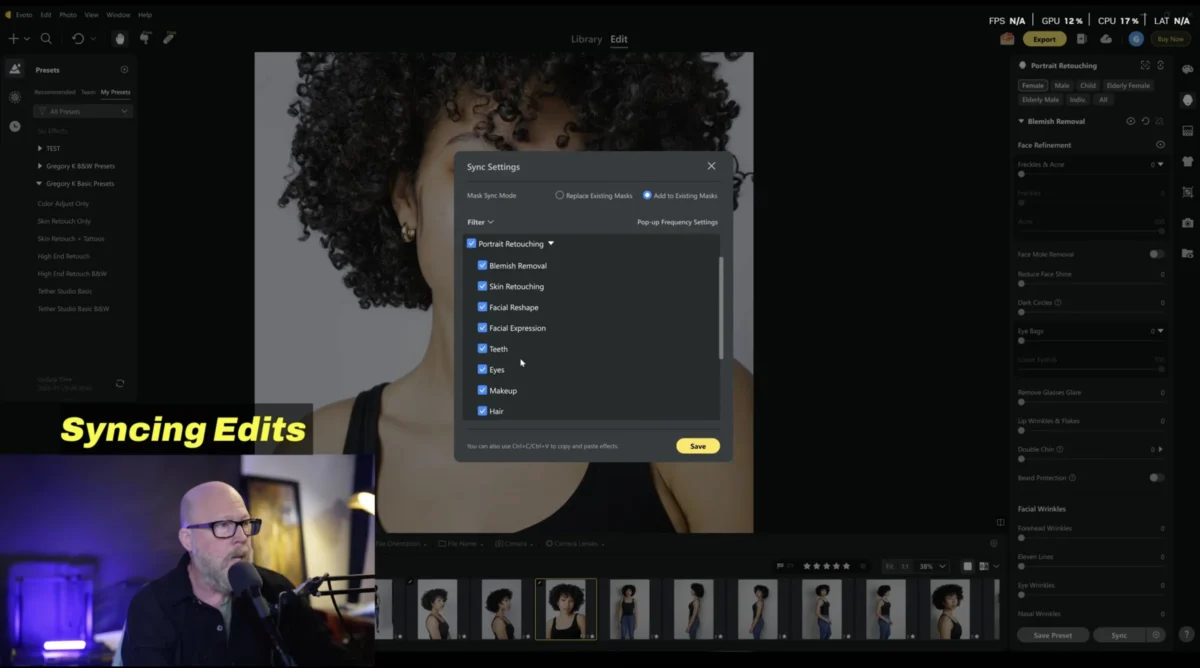Select Add to Existing Masks radio
1200x668 pixels.
point(647,195)
